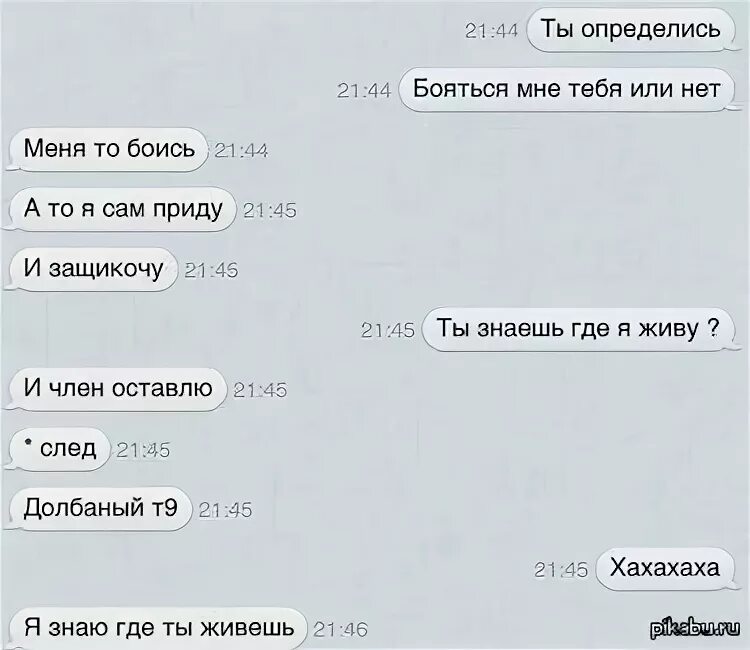Select the 'Я знаю где ты живешь' message
The height and width of the screenshot is (650, 750).
(158, 628)
